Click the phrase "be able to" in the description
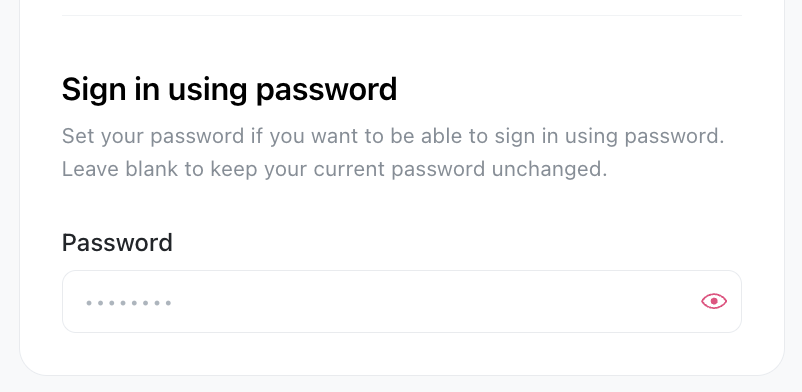Screen dimensions: 802x392 click(435, 137)
